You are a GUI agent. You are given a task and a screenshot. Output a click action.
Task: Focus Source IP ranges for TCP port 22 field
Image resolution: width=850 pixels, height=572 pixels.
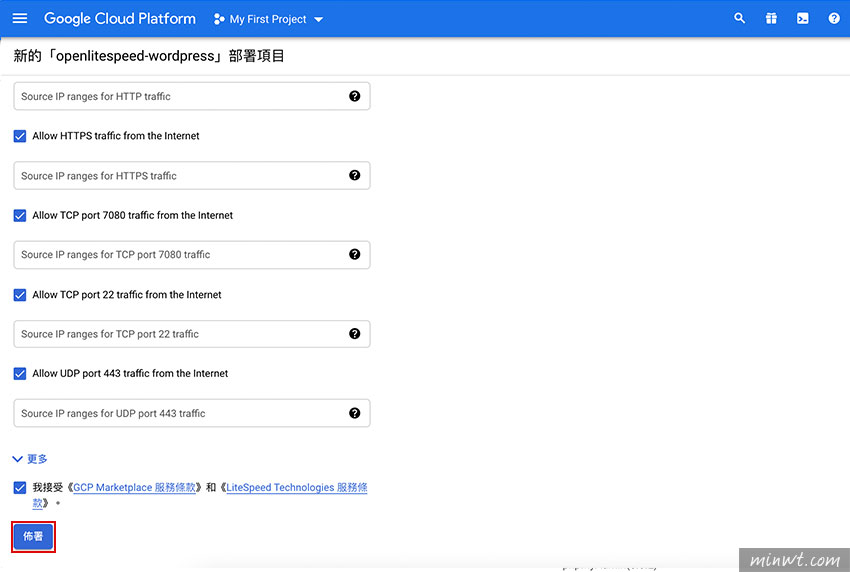pyautogui.click(x=192, y=333)
